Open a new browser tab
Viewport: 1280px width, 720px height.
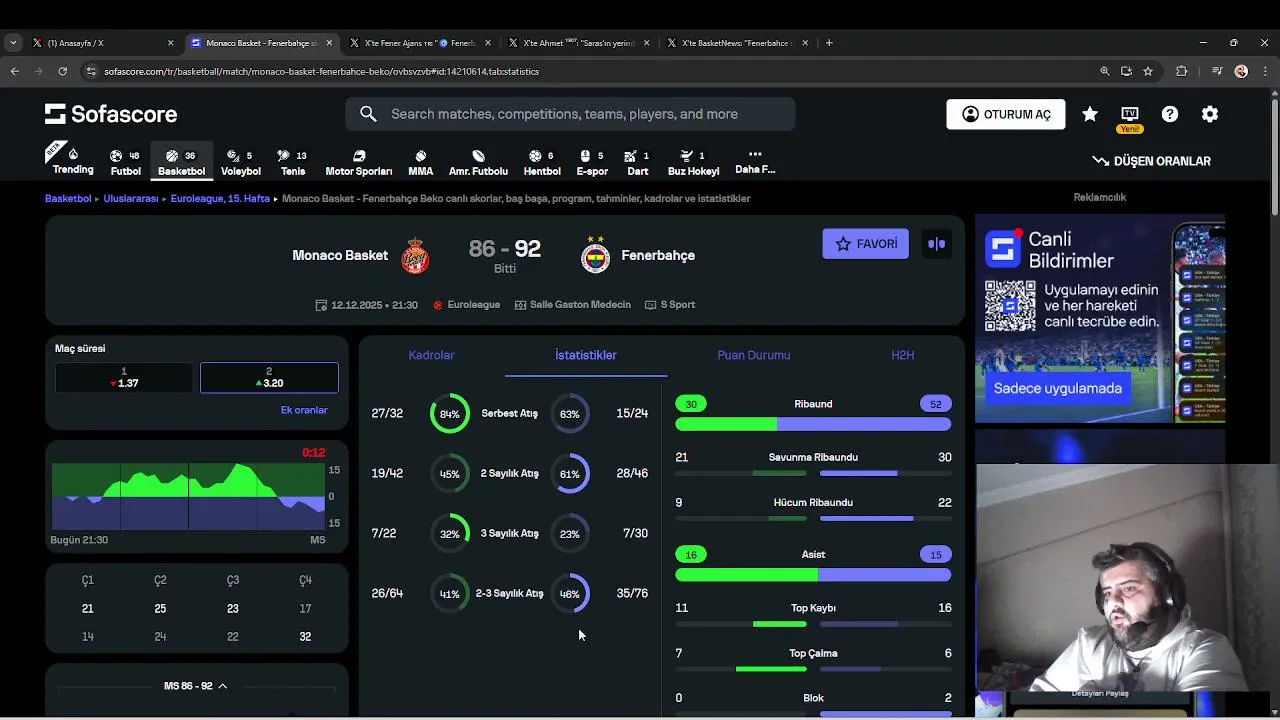[x=829, y=43]
